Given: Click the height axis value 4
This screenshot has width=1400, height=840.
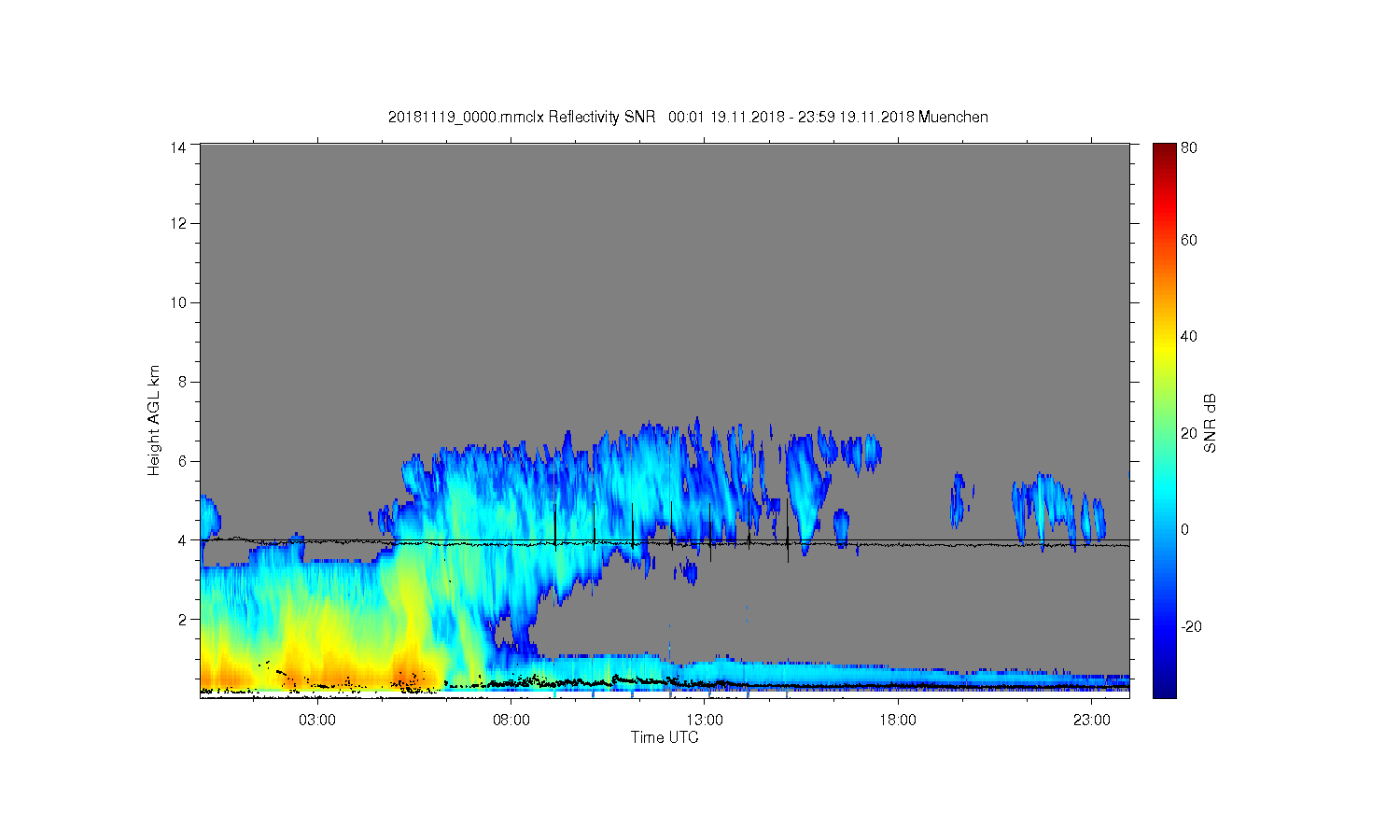Looking at the screenshot, I should point(184,540).
